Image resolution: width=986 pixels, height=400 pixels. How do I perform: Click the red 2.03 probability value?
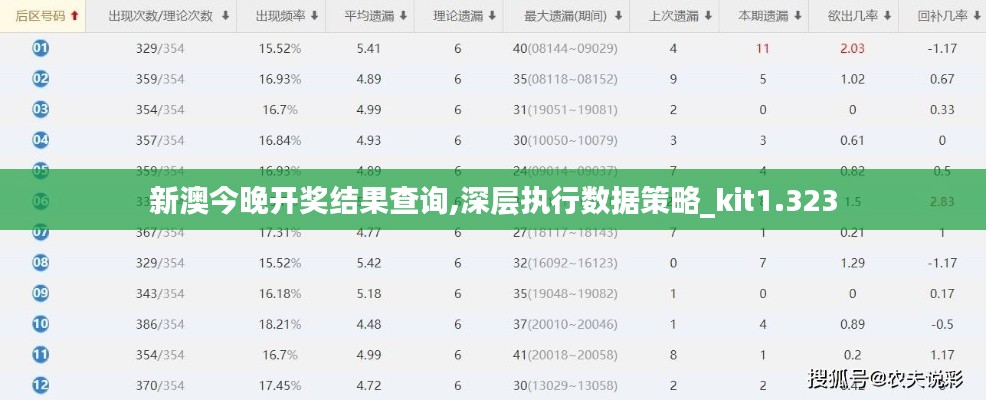click(852, 48)
